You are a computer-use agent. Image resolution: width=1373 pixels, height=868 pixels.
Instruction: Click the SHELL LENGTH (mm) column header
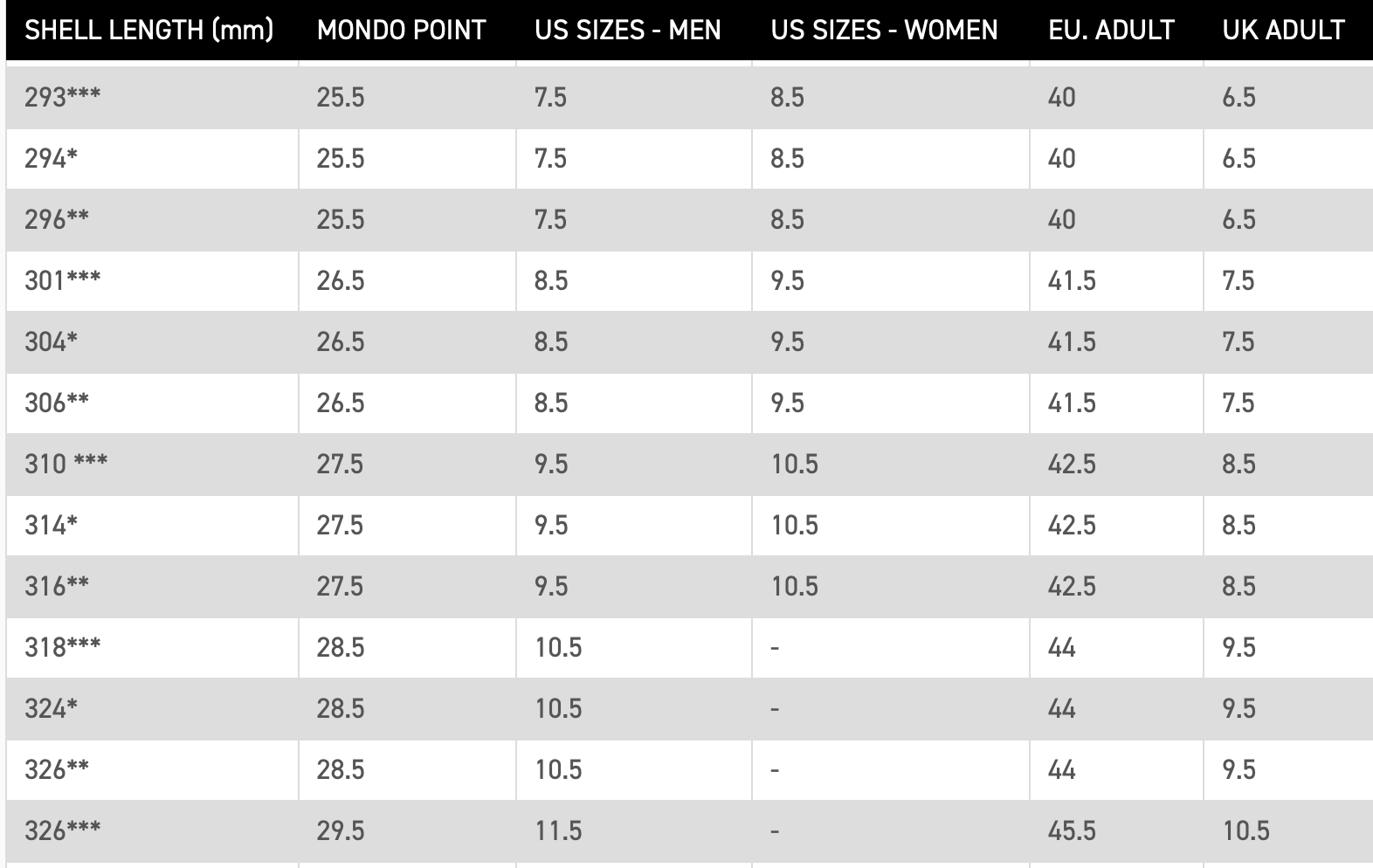click(148, 31)
